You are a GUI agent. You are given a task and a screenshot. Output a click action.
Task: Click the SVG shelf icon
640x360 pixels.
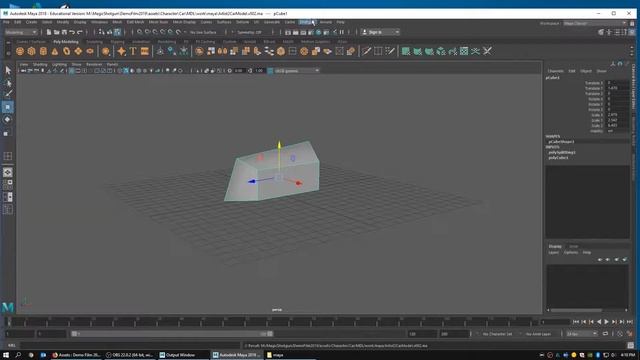click(x=144, y=51)
